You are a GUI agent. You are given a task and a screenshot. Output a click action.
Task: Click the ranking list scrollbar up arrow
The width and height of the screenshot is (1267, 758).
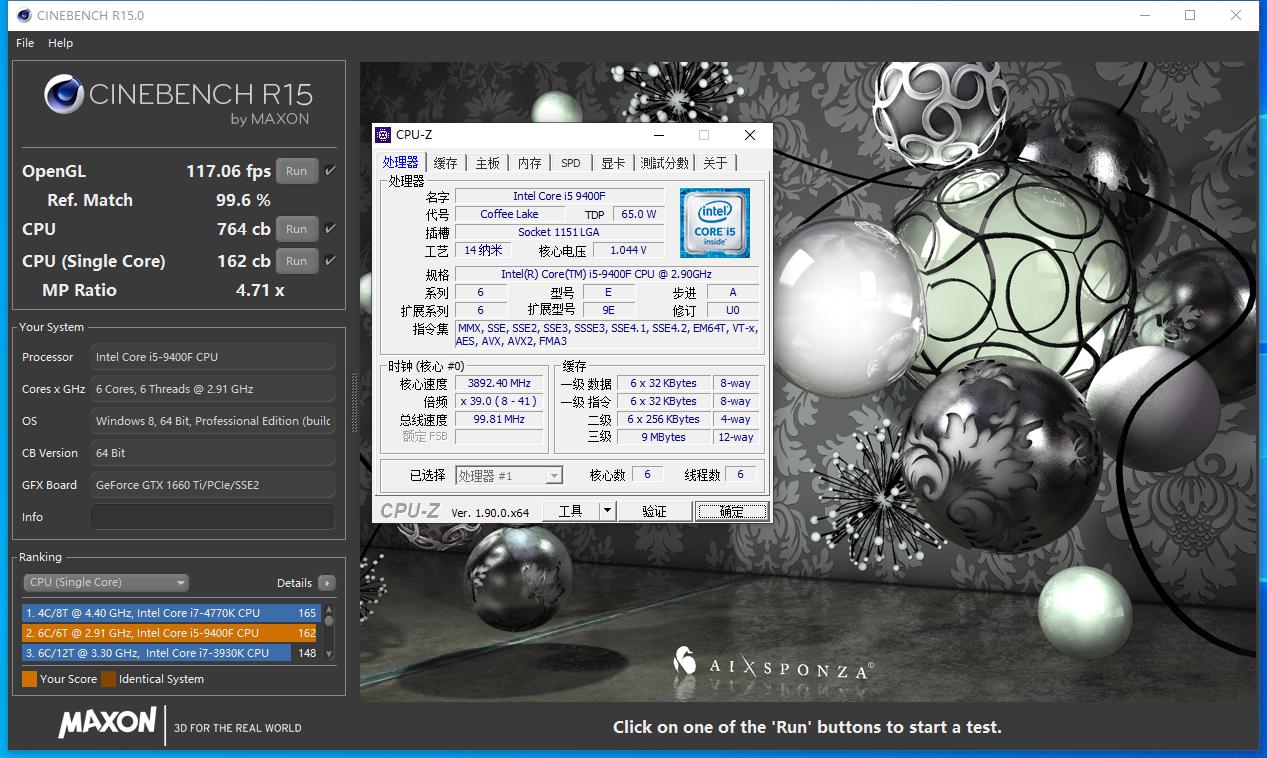[329, 610]
